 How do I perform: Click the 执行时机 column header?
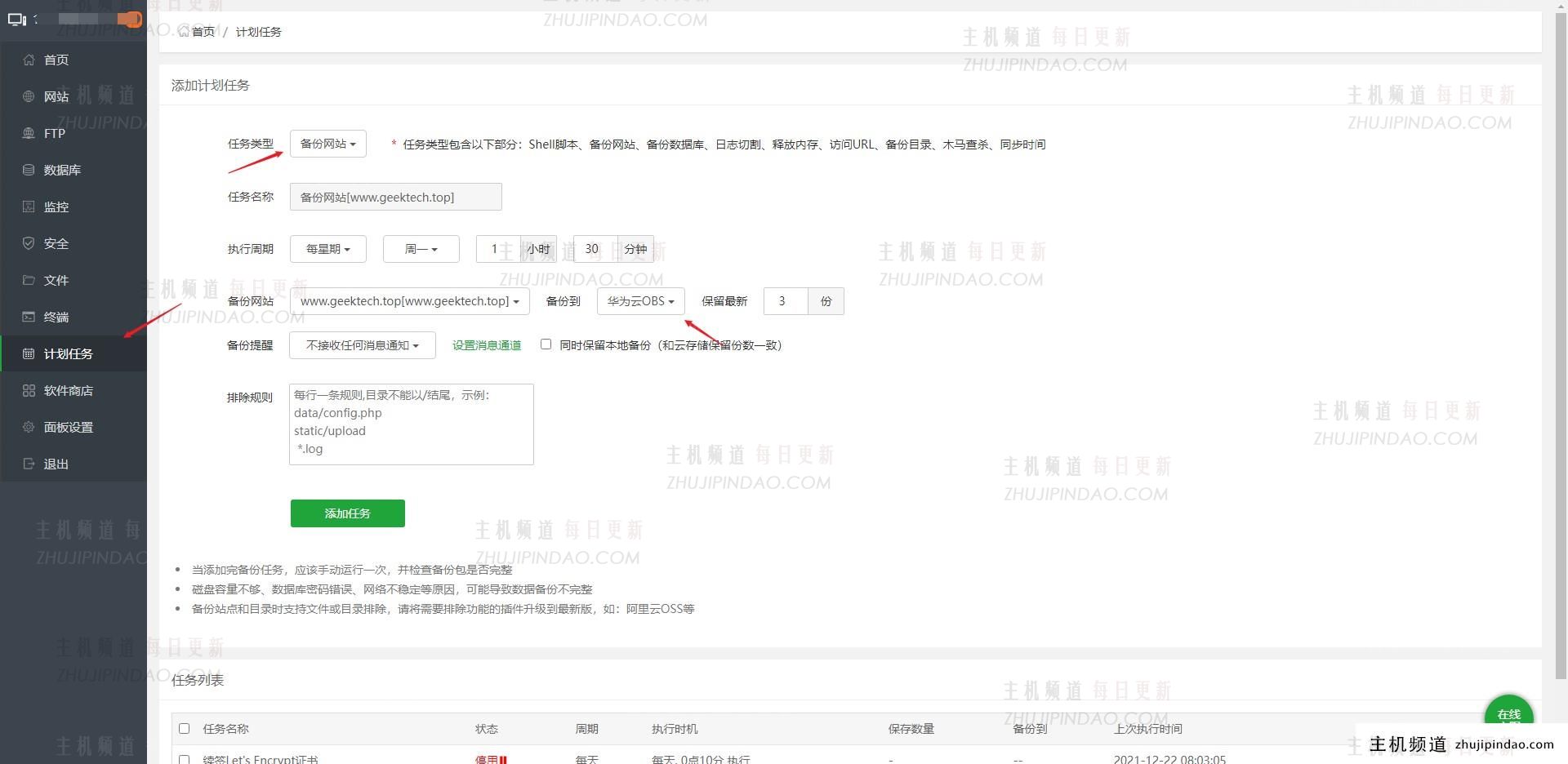tap(675, 729)
